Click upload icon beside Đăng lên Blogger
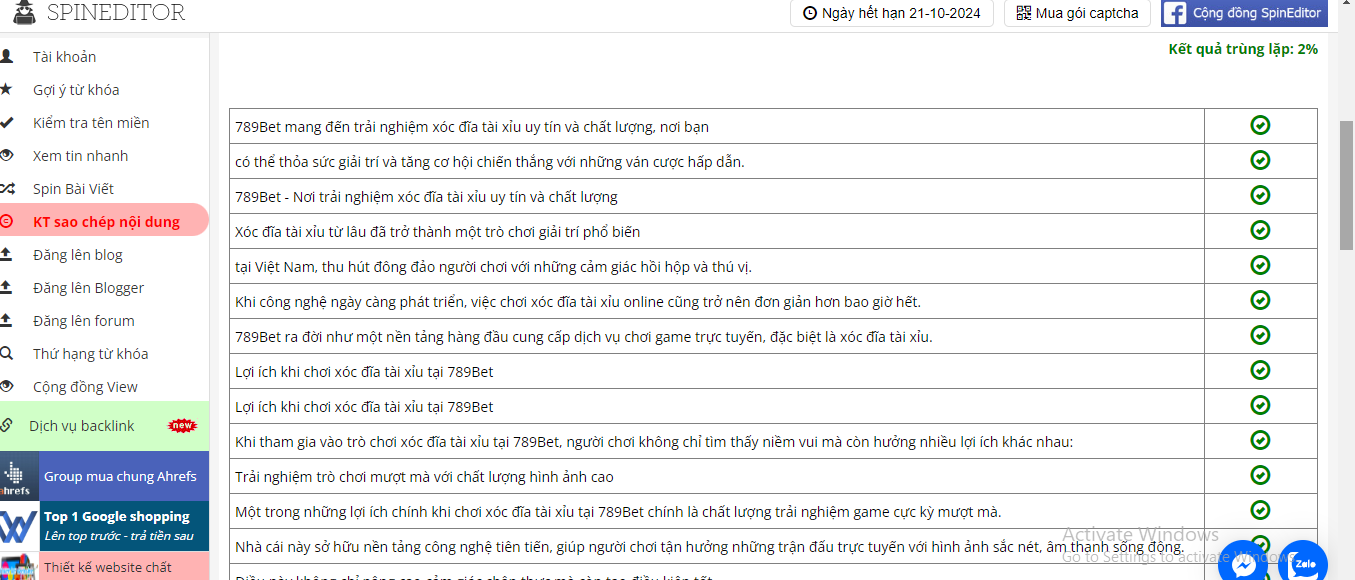1355x580 pixels. [x=6, y=287]
